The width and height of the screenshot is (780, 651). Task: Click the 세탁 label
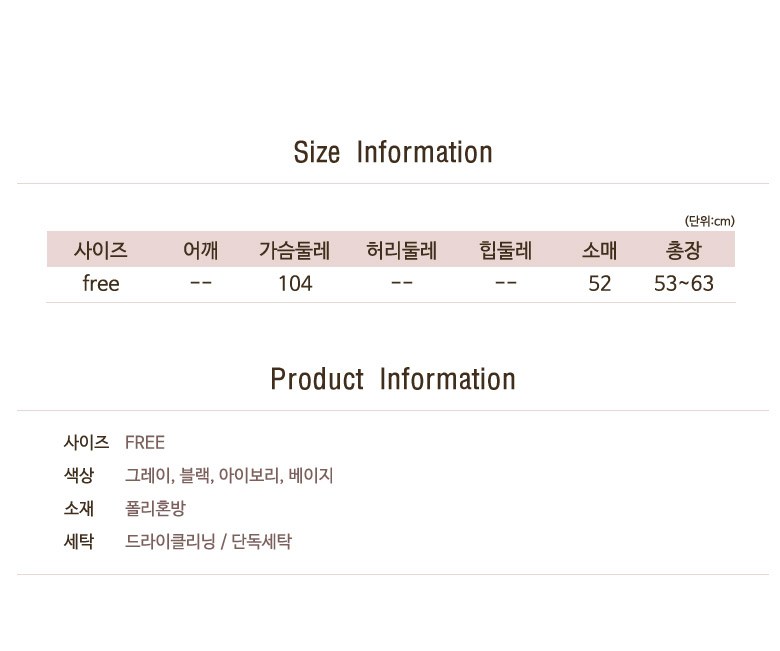click(x=79, y=541)
